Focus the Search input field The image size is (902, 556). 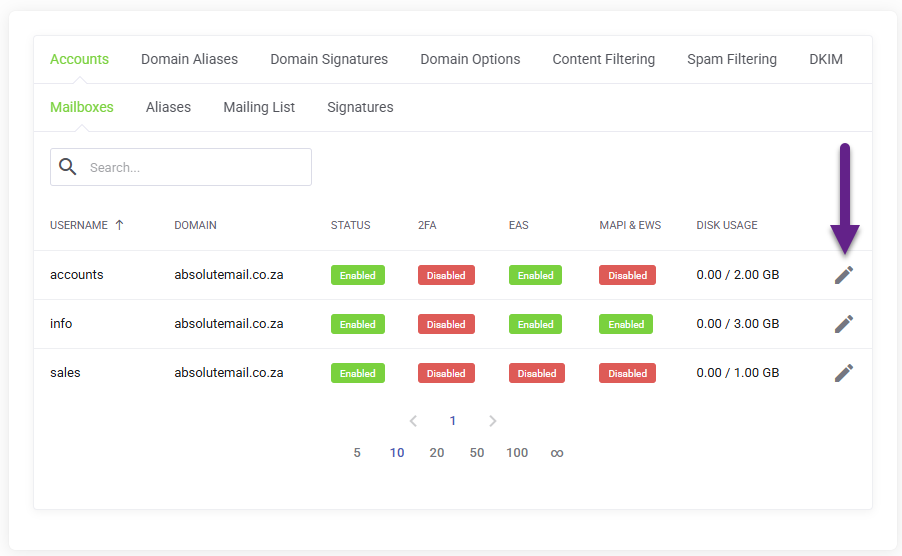(x=181, y=167)
